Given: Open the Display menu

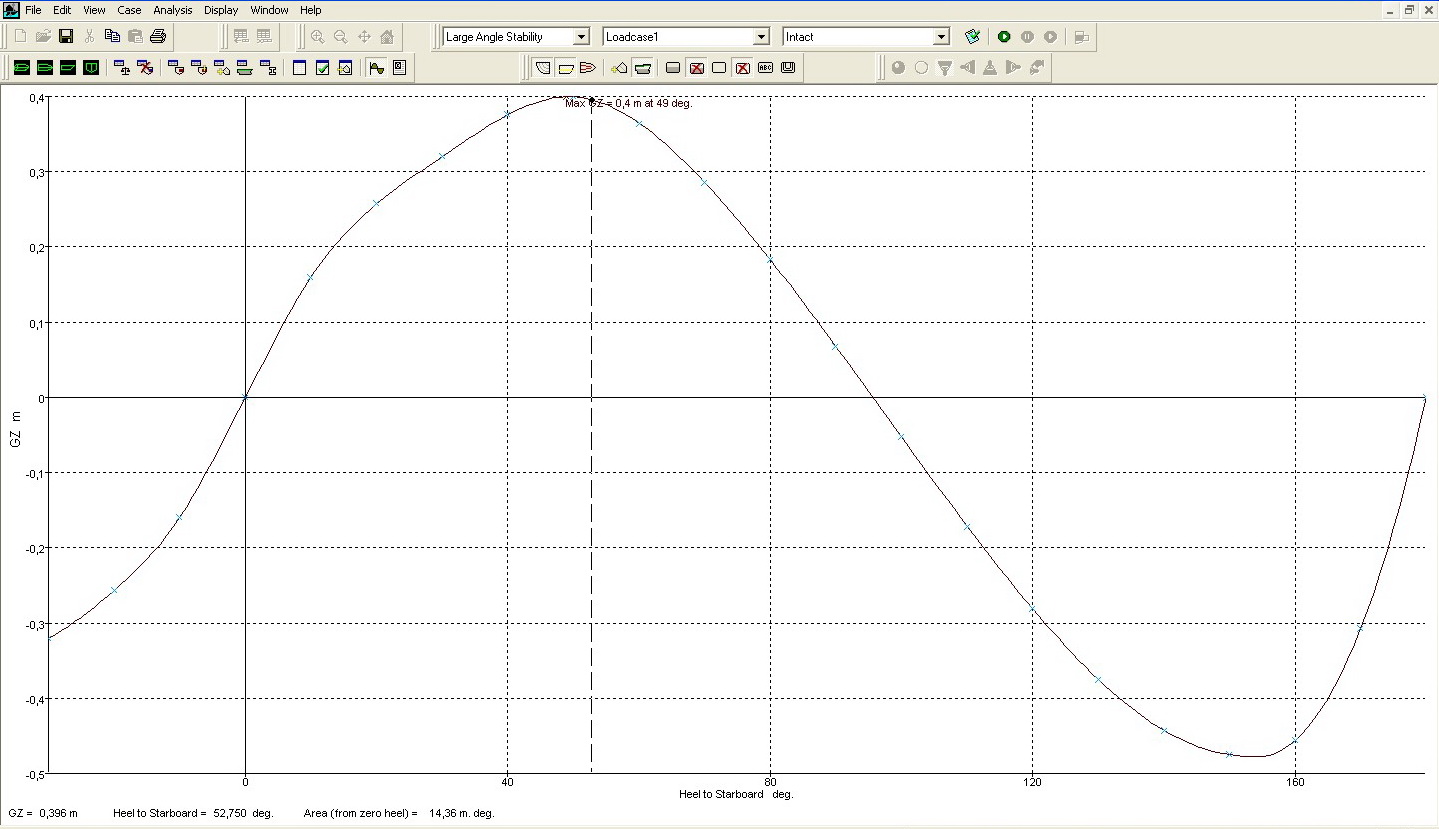Looking at the screenshot, I should coord(221,10).
